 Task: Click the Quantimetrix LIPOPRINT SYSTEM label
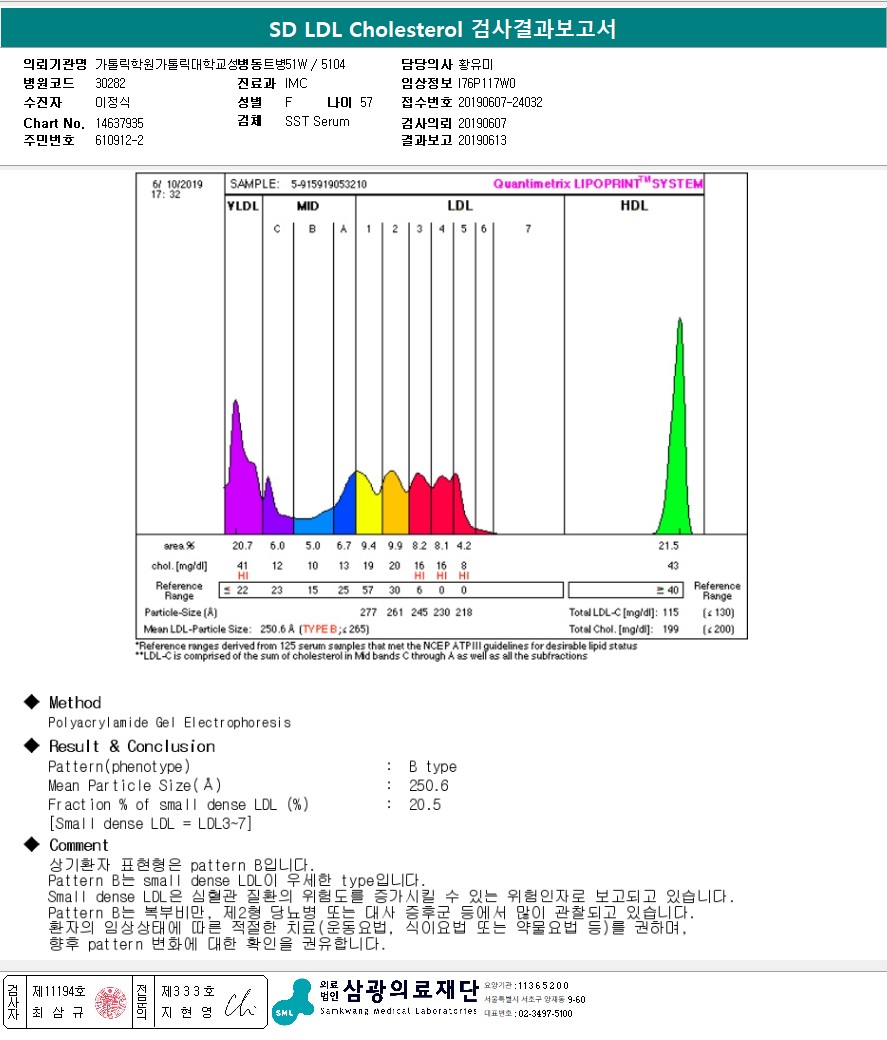coord(598,184)
